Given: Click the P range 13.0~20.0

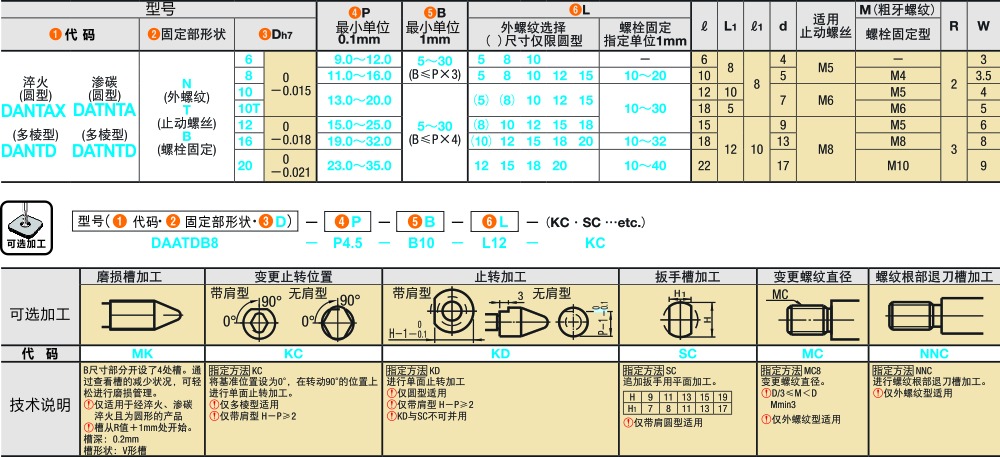Looking at the screenshot, I should coord(360,100).
